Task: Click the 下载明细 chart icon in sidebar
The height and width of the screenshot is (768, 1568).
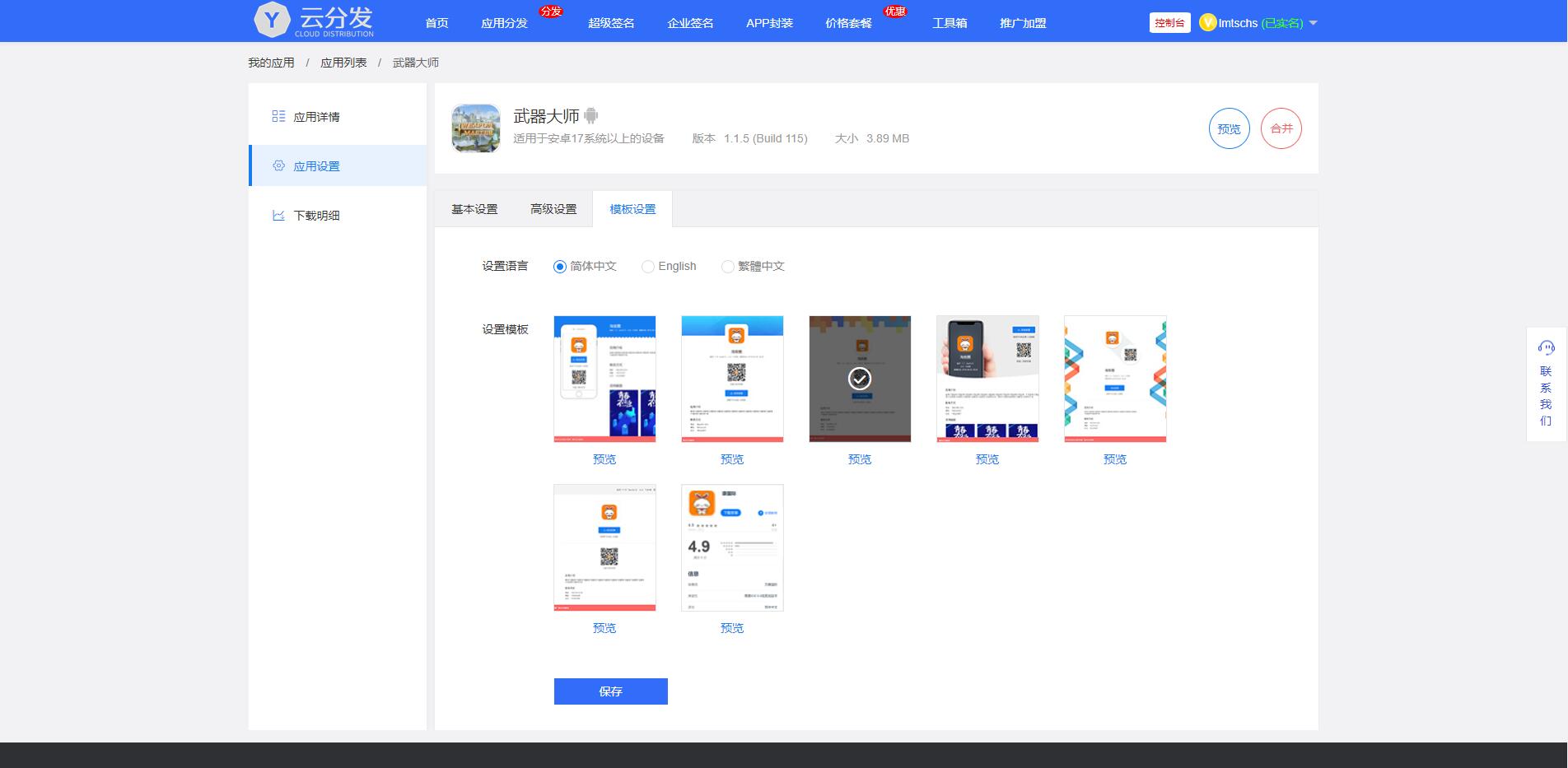Action: coord(278,216)
